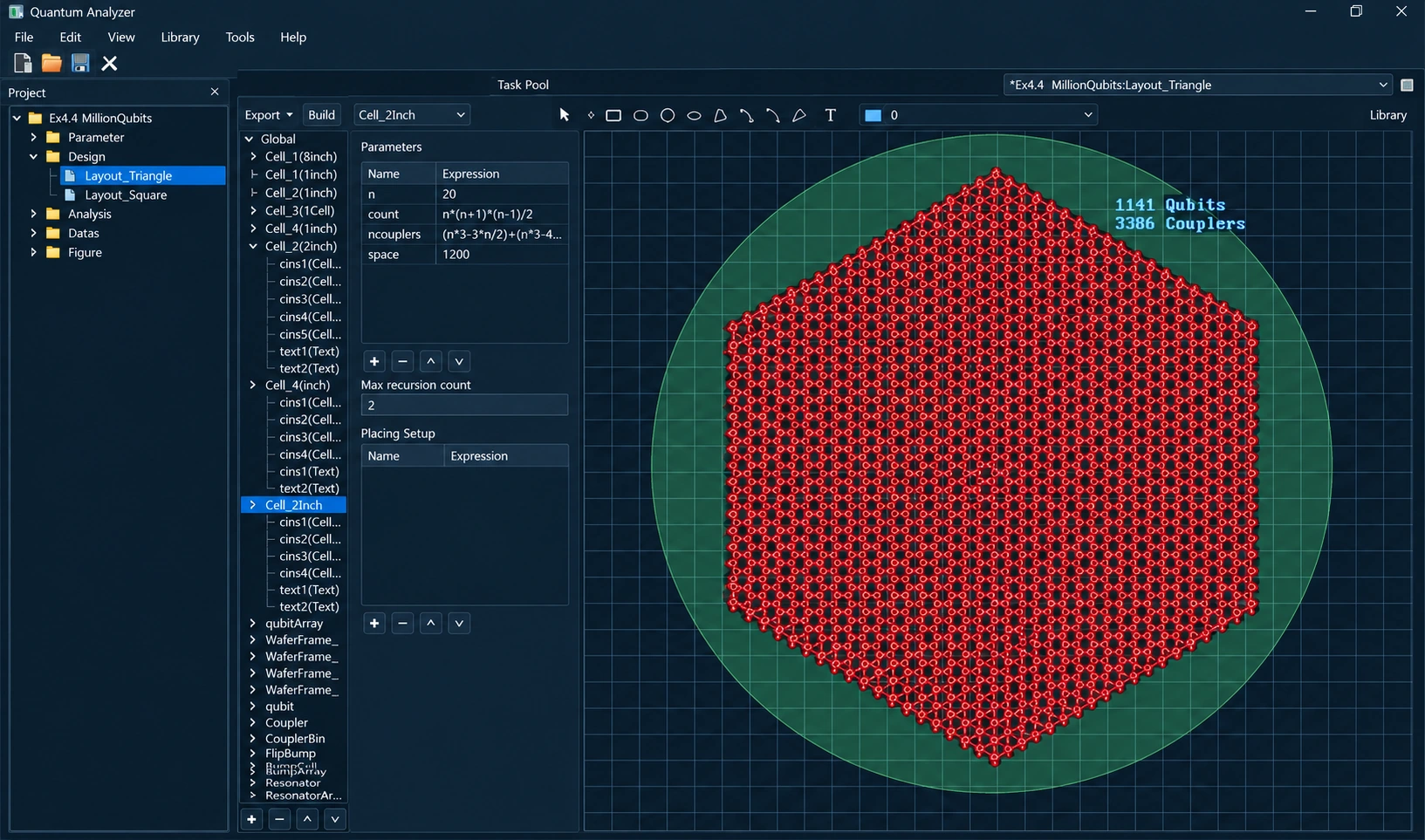The height and width of the screenshot is (840, 1425).
Task: Select the rectangle drawing tool
Action: 613,115
